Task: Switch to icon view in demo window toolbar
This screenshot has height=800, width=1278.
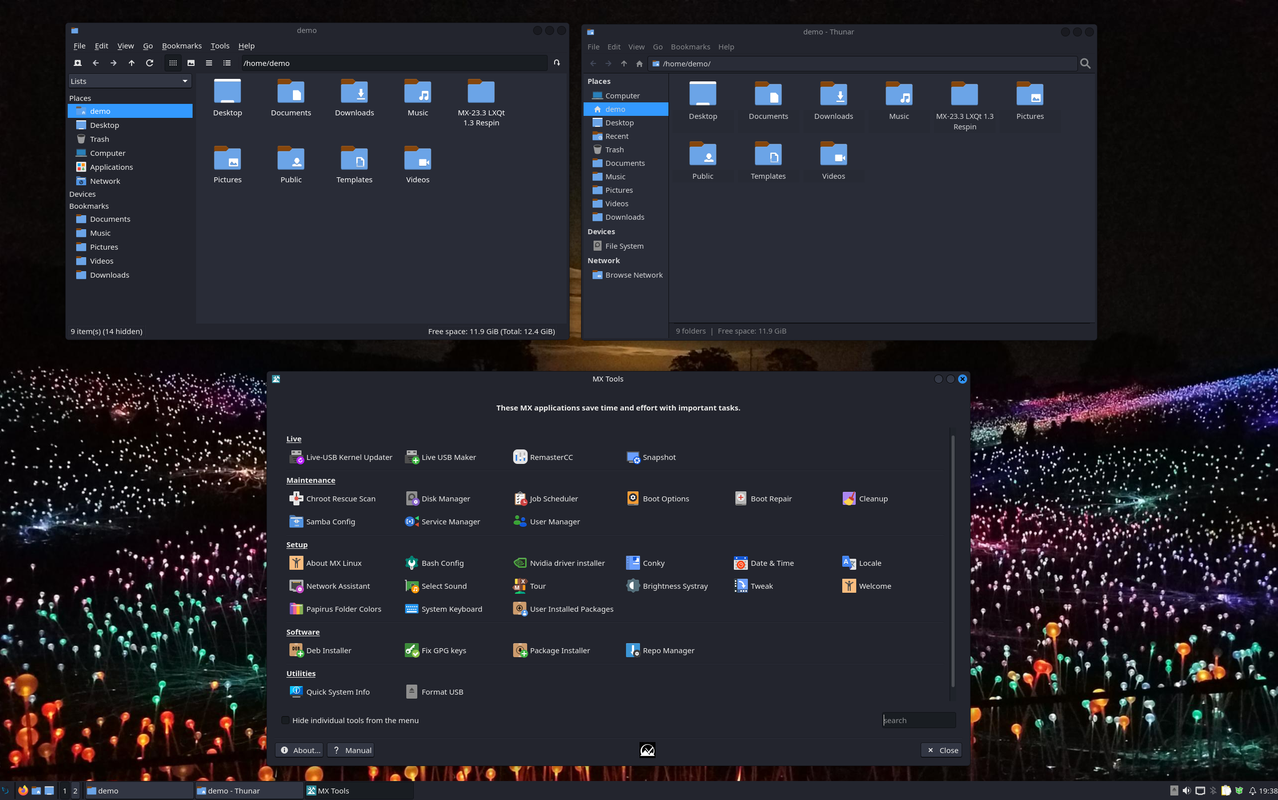Action: point(173,63)
